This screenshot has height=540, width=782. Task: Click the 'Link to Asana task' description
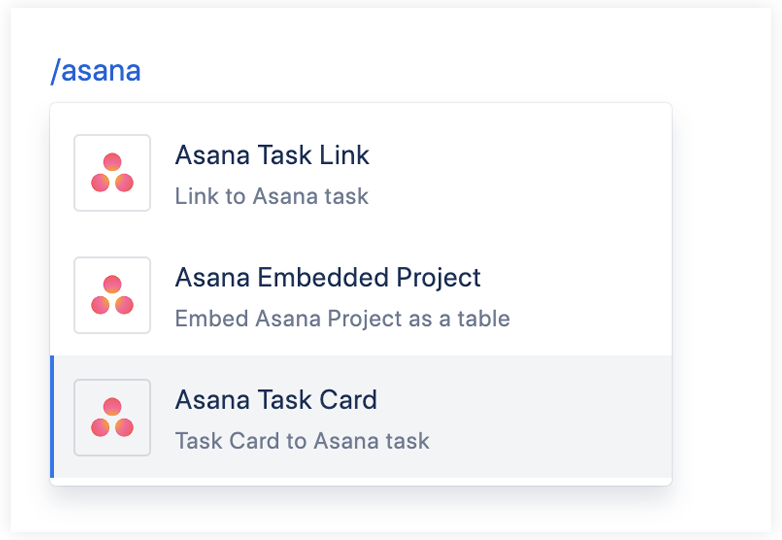(x=271, y=196)
